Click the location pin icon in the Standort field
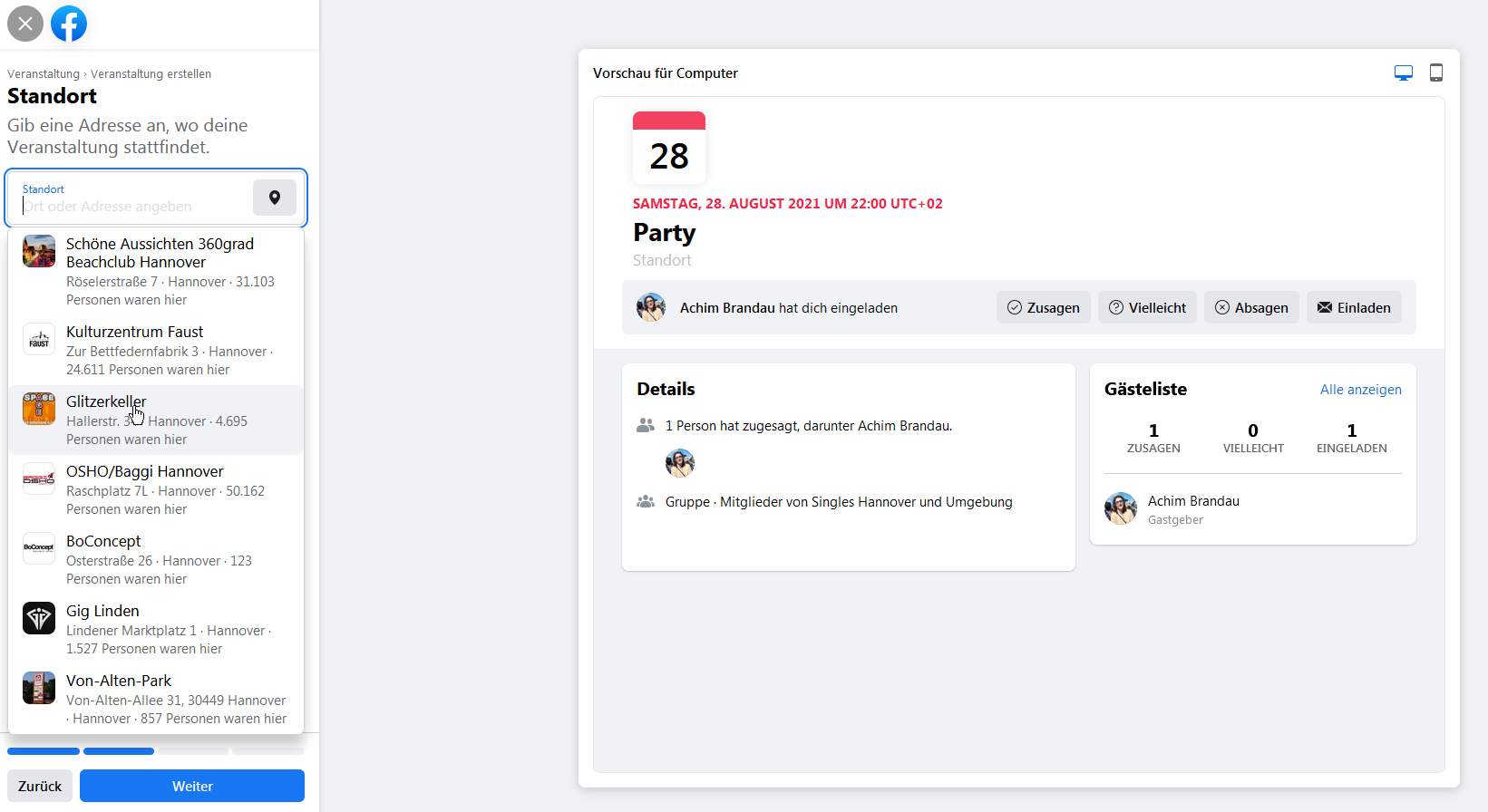 [x=275, y=198]
